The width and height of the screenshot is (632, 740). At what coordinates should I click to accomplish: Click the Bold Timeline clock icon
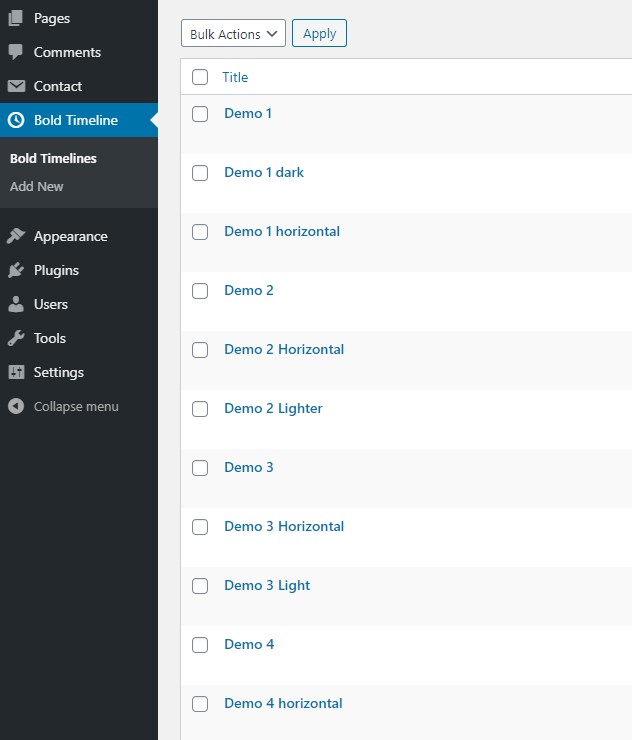click(16, 120)
